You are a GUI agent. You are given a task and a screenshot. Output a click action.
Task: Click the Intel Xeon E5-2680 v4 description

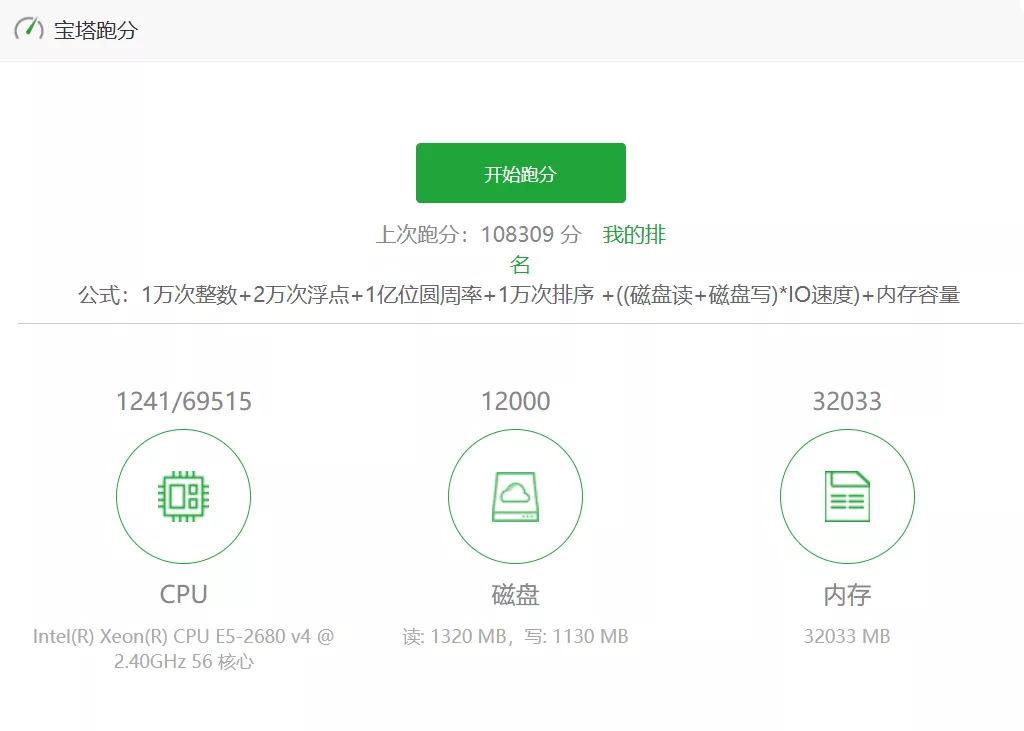pyautogui.click(x=183, y=637)
